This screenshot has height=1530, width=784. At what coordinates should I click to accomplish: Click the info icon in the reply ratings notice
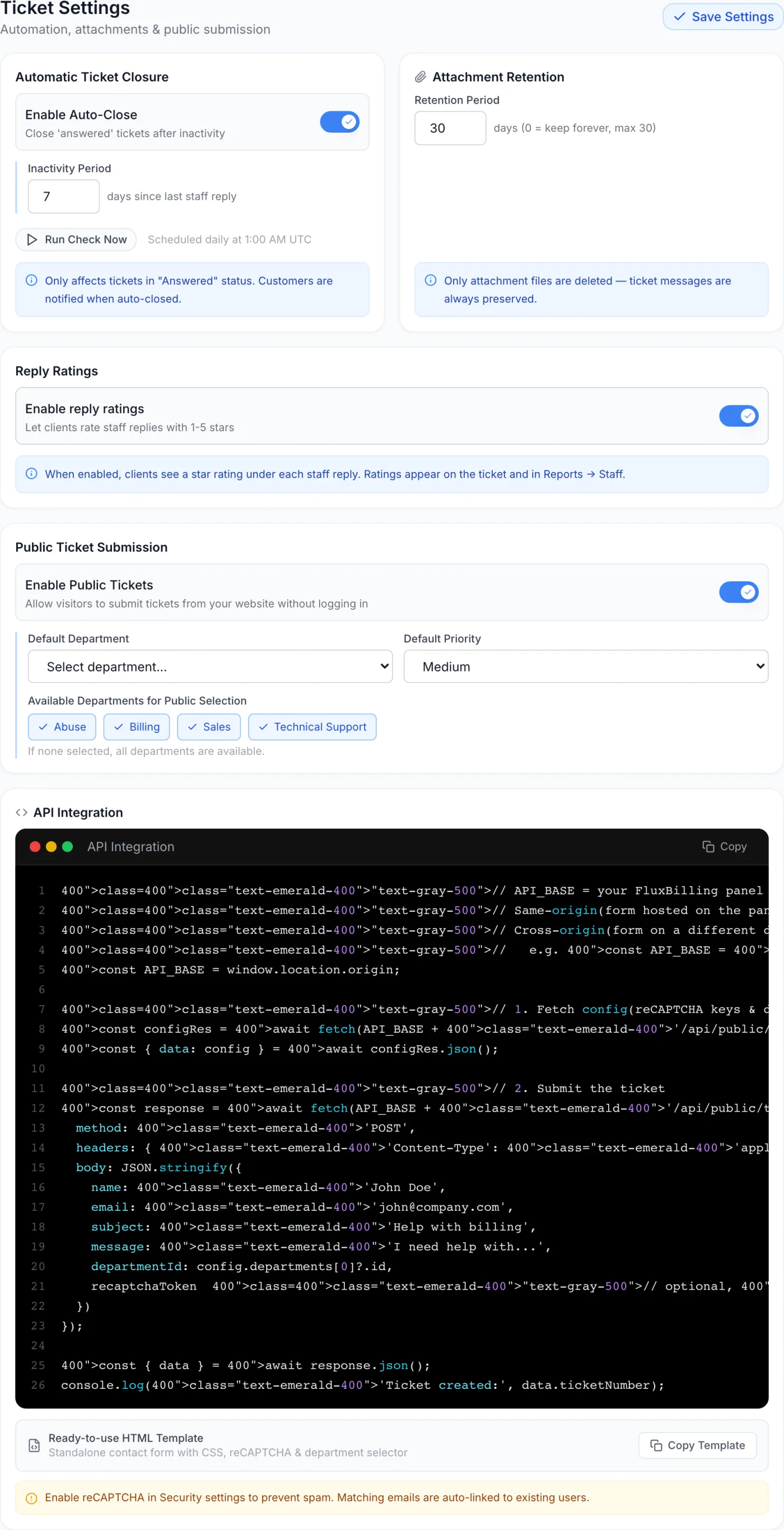(31, 473)
